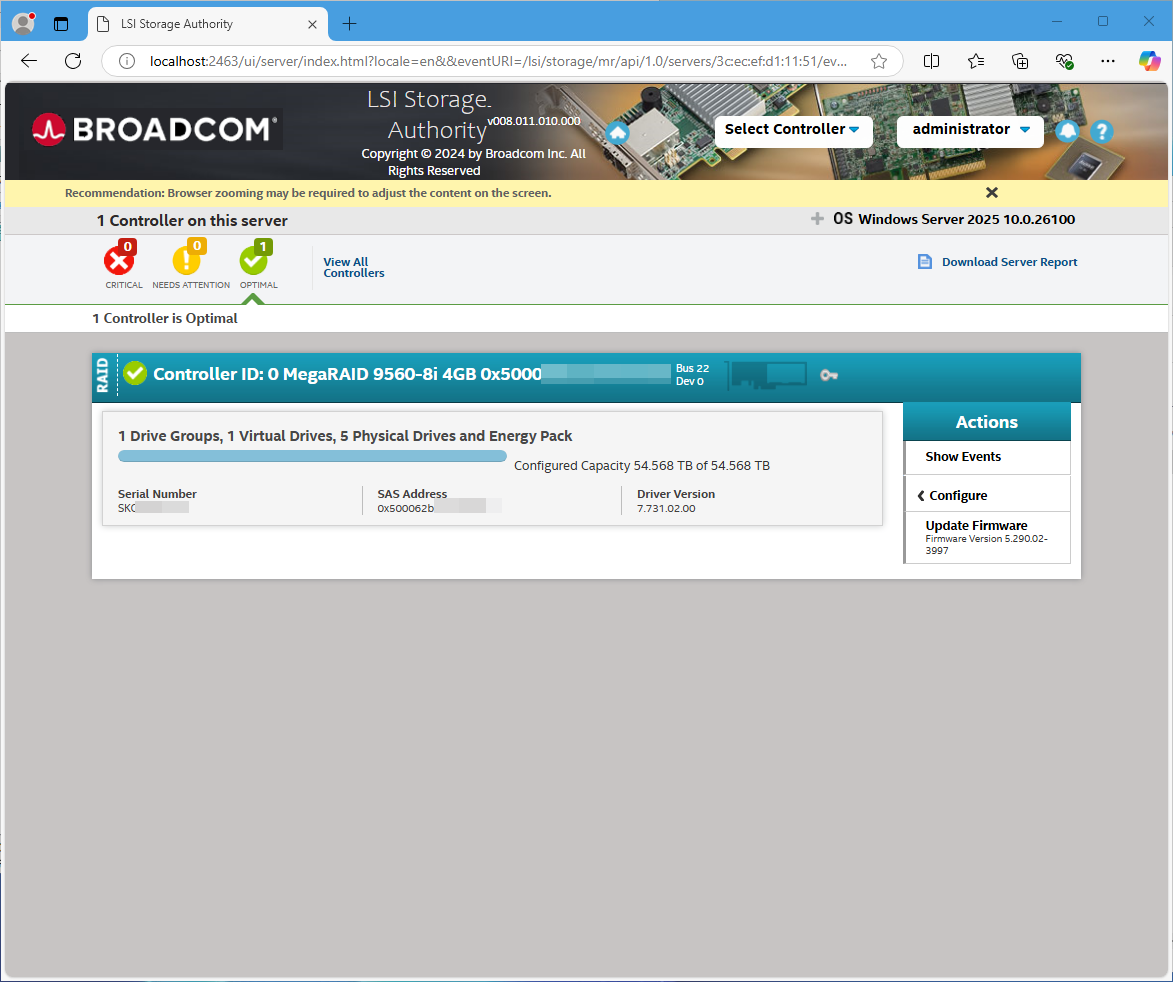Click the Serial Number label

point(157,494)
